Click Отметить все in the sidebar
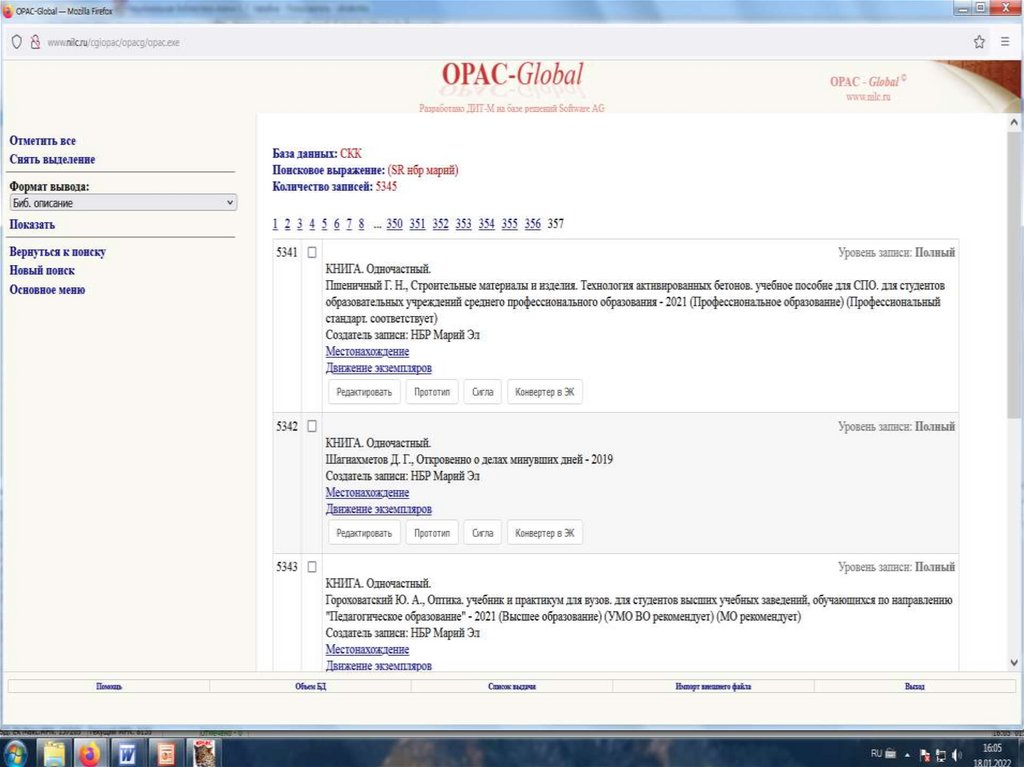Screen dimensions: 1024x767 click(x=42, y=140)
